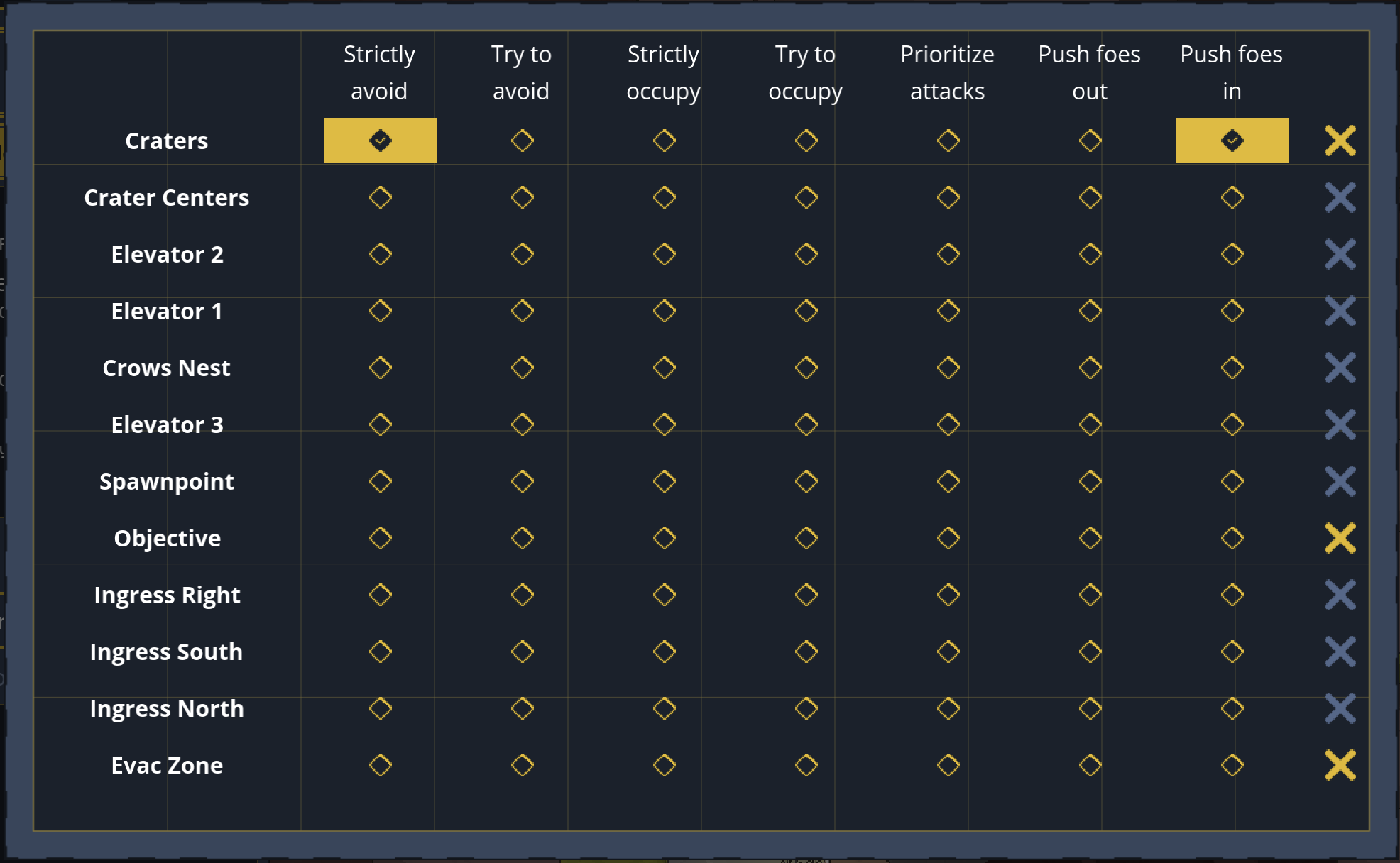
Task: Click the Elevator 1 zone name
Action: click(167, 311)
